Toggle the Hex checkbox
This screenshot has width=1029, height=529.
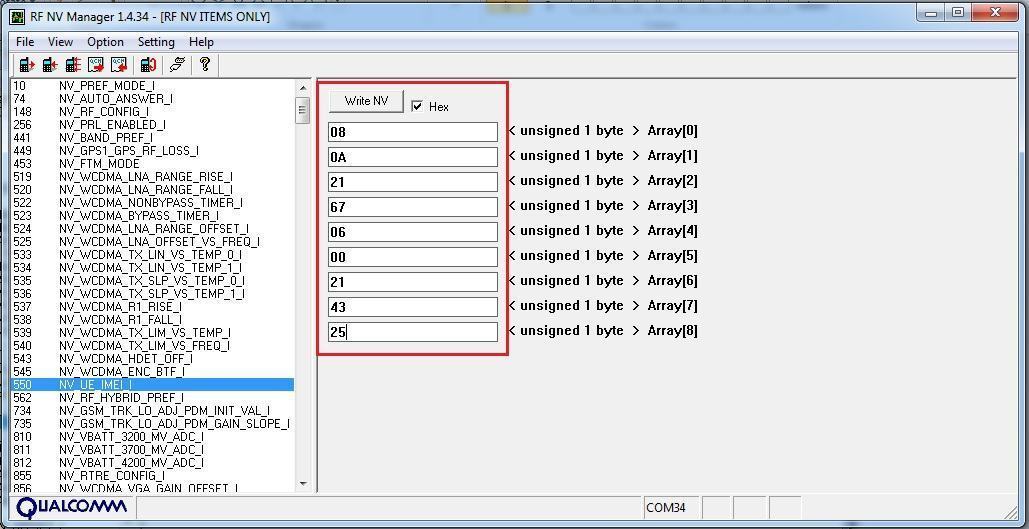click(417, 106)
